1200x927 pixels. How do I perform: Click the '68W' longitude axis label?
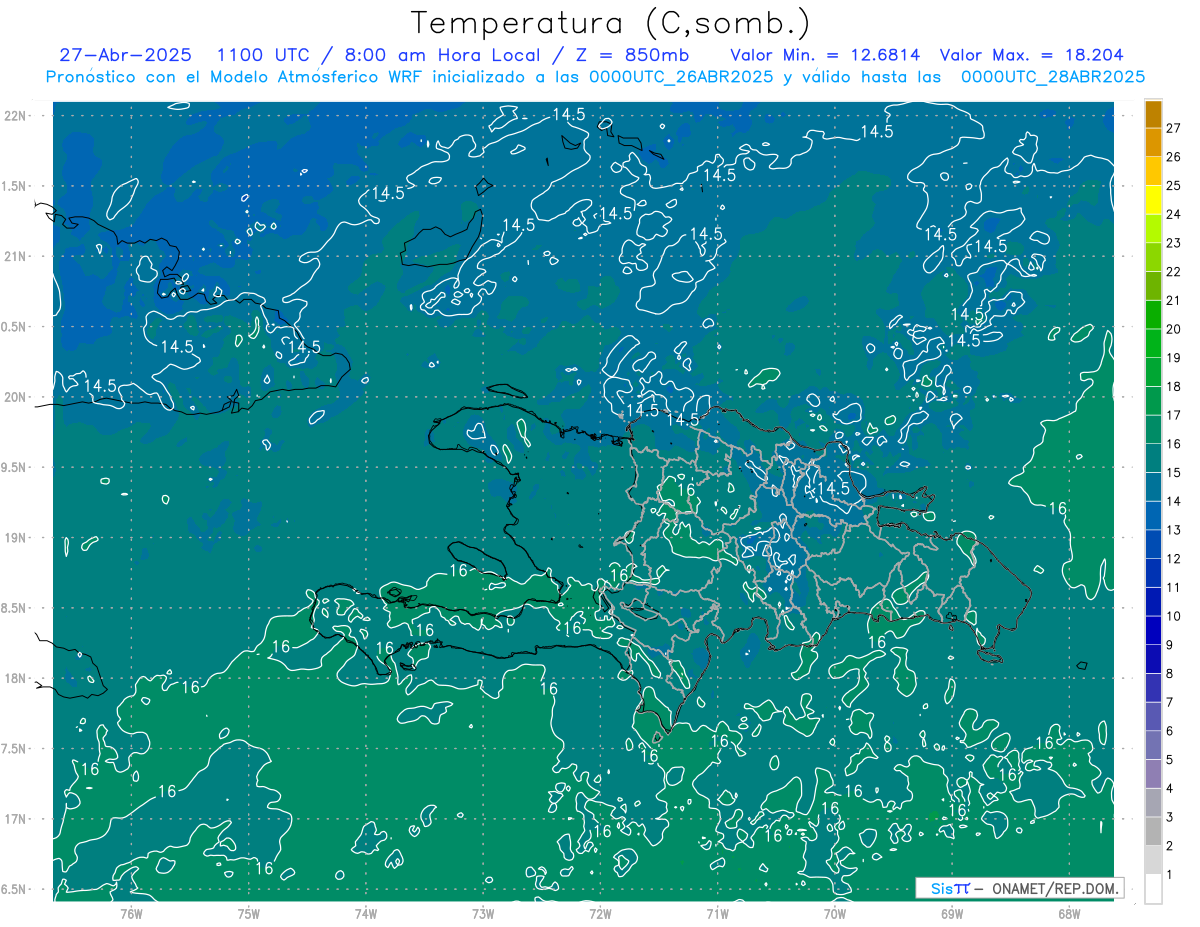[1068, 913]
